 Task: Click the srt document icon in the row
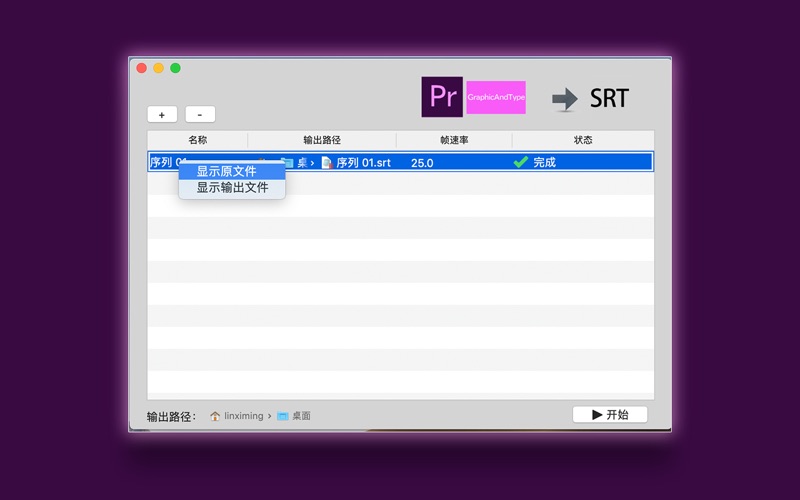tap(327, 163)
